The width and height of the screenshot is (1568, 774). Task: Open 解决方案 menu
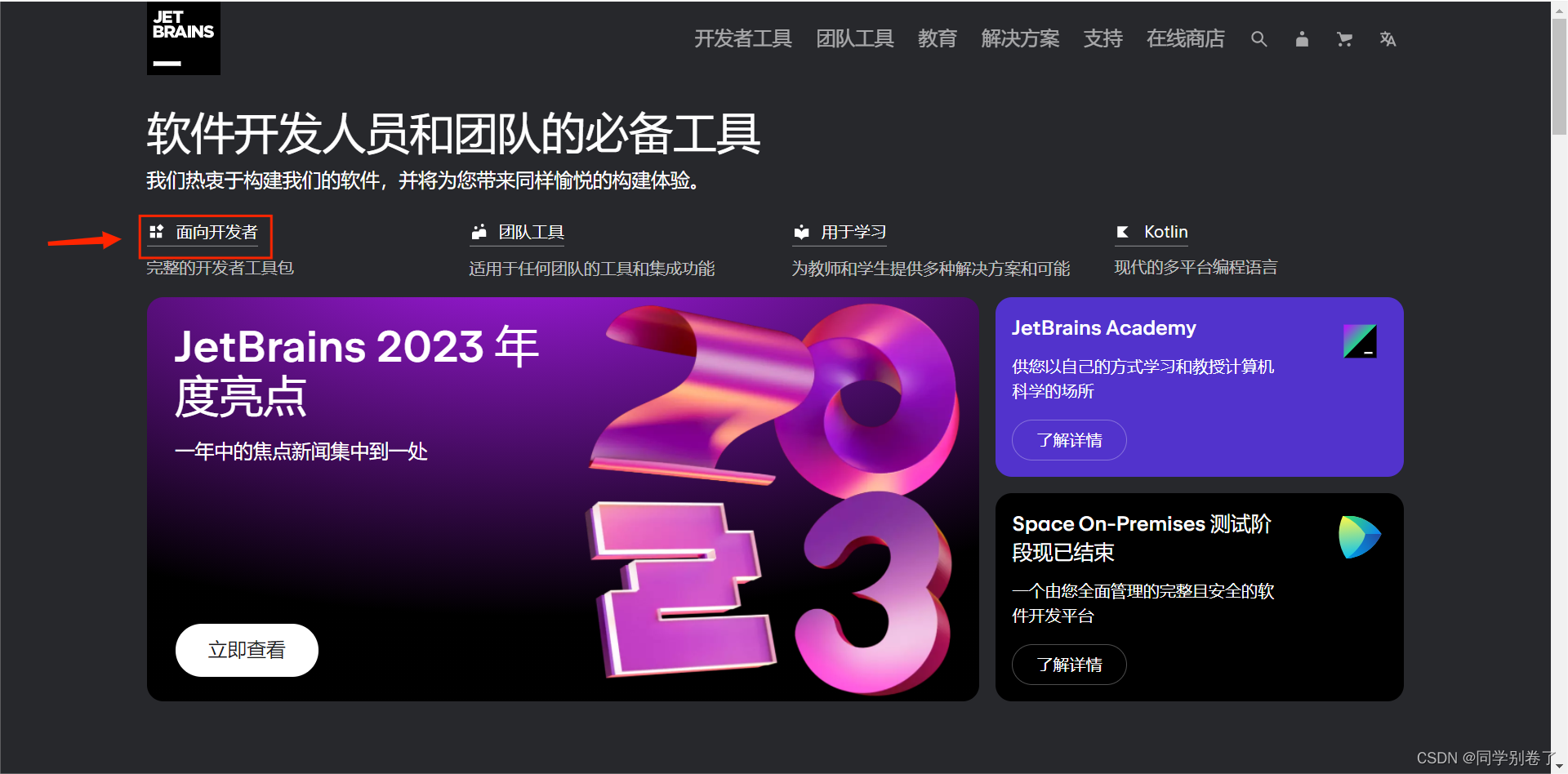[1020, 39]
